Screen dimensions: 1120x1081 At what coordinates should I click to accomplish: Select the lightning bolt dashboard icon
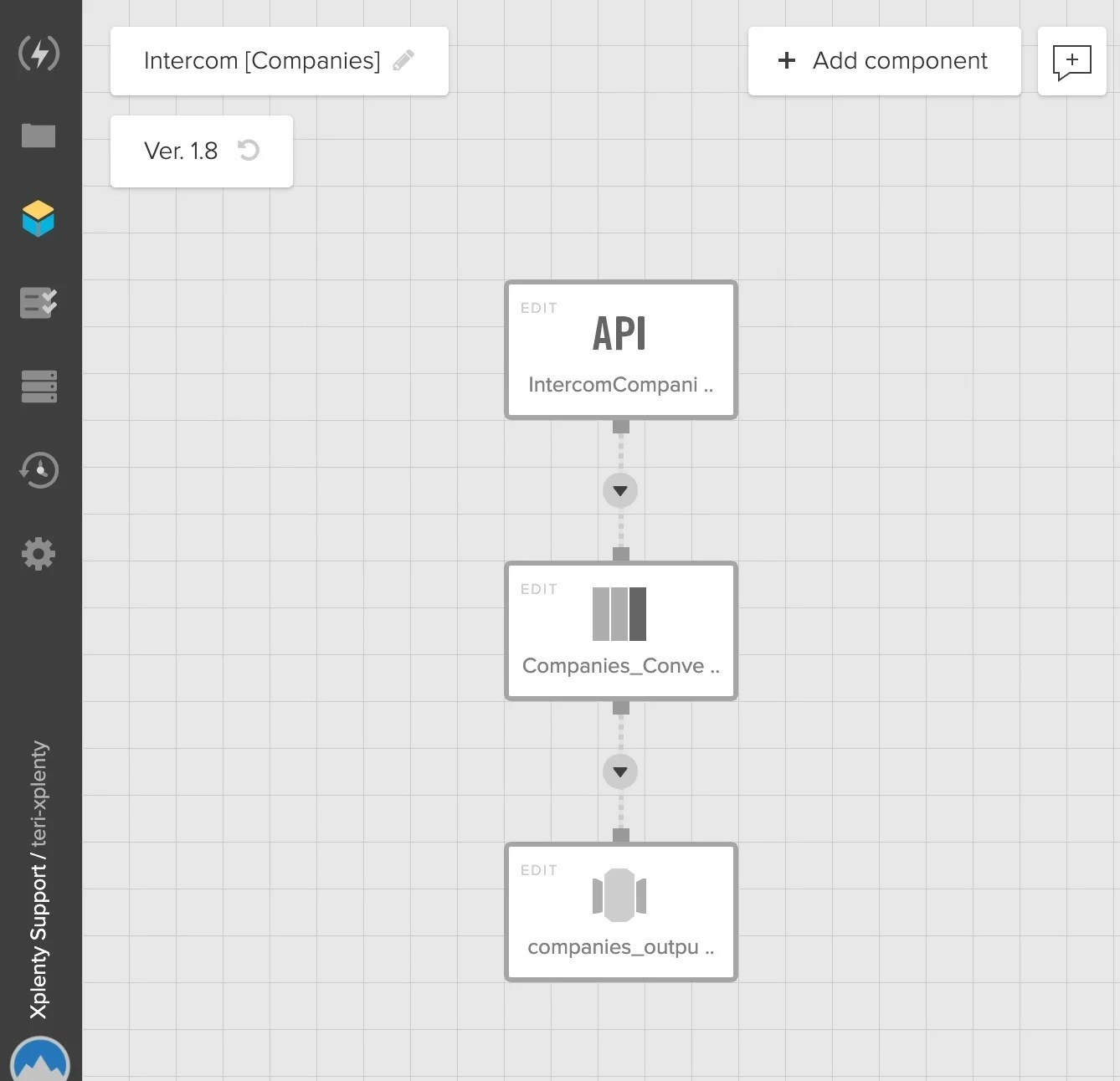point(39,53)
